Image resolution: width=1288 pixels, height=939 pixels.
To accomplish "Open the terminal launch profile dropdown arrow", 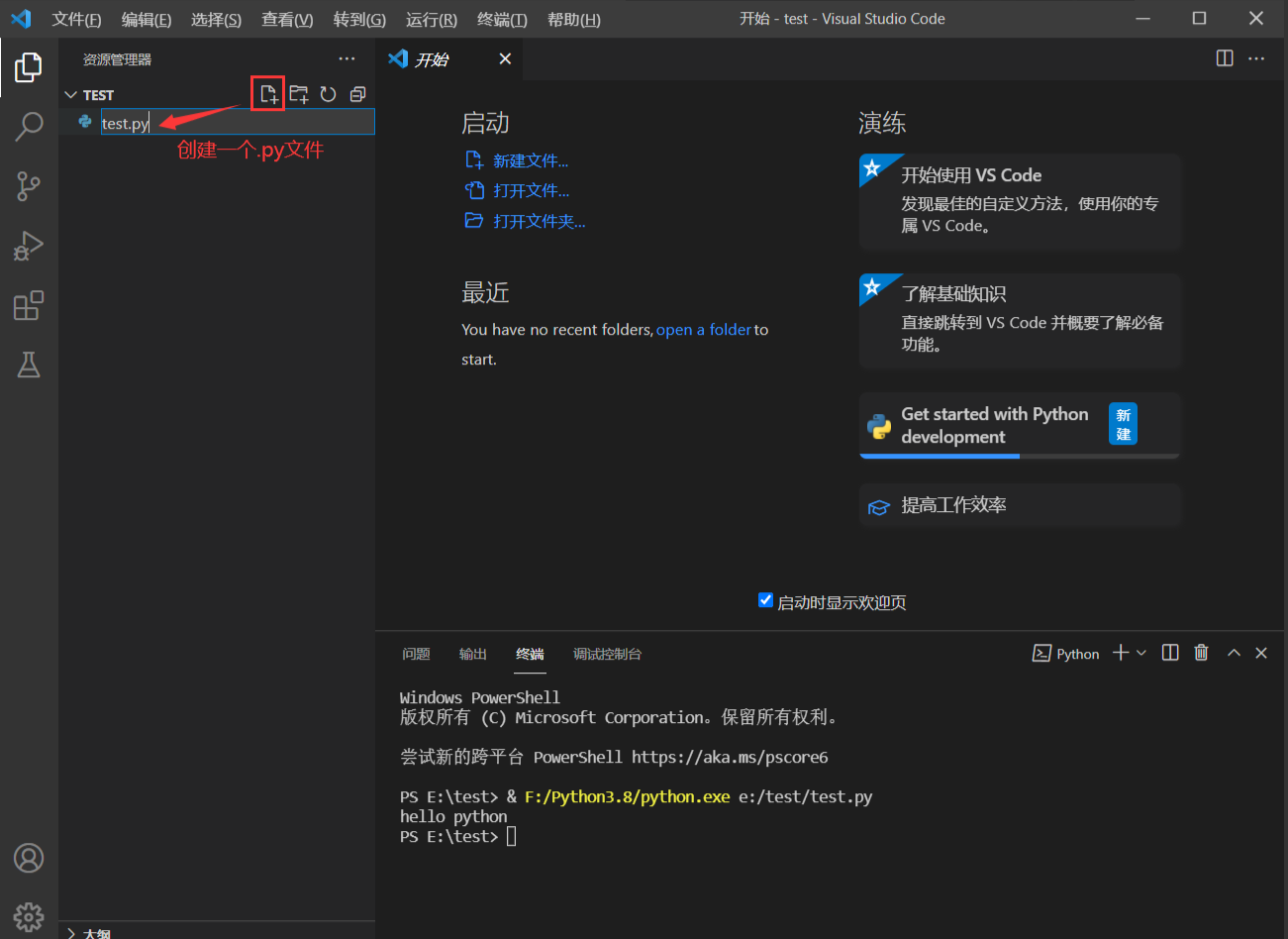I will pyautogui.click(x=1141, y=653).
